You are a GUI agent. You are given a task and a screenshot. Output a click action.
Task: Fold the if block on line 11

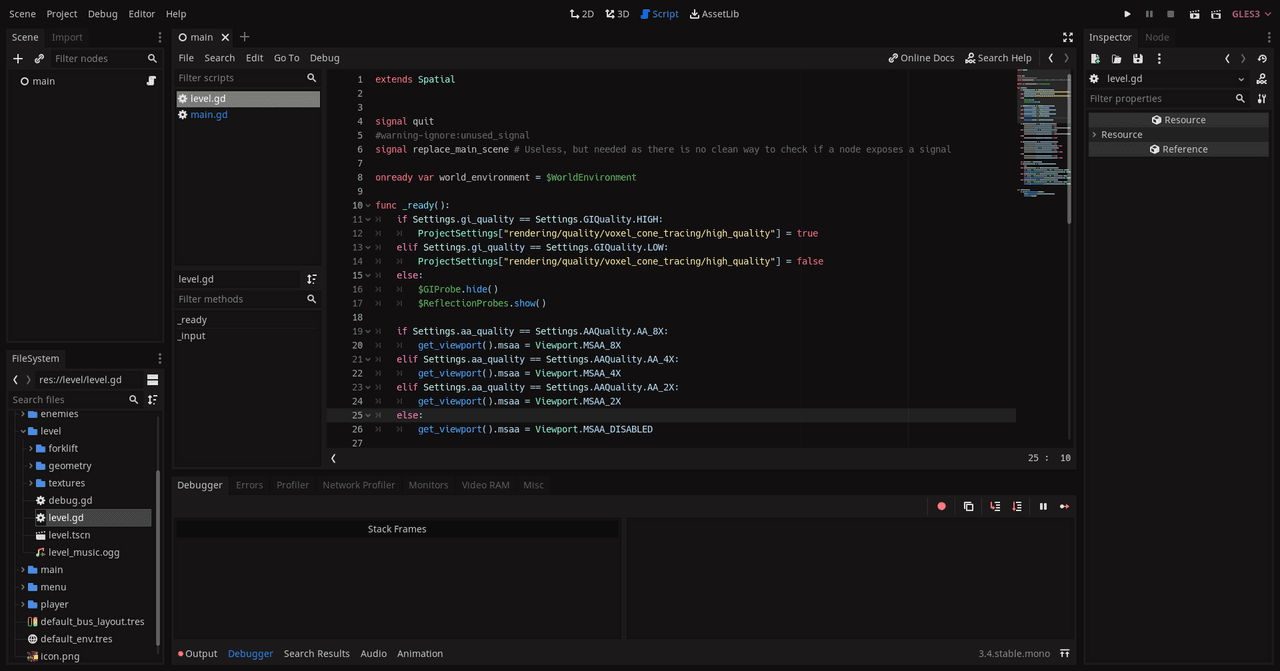click(366, 219)
